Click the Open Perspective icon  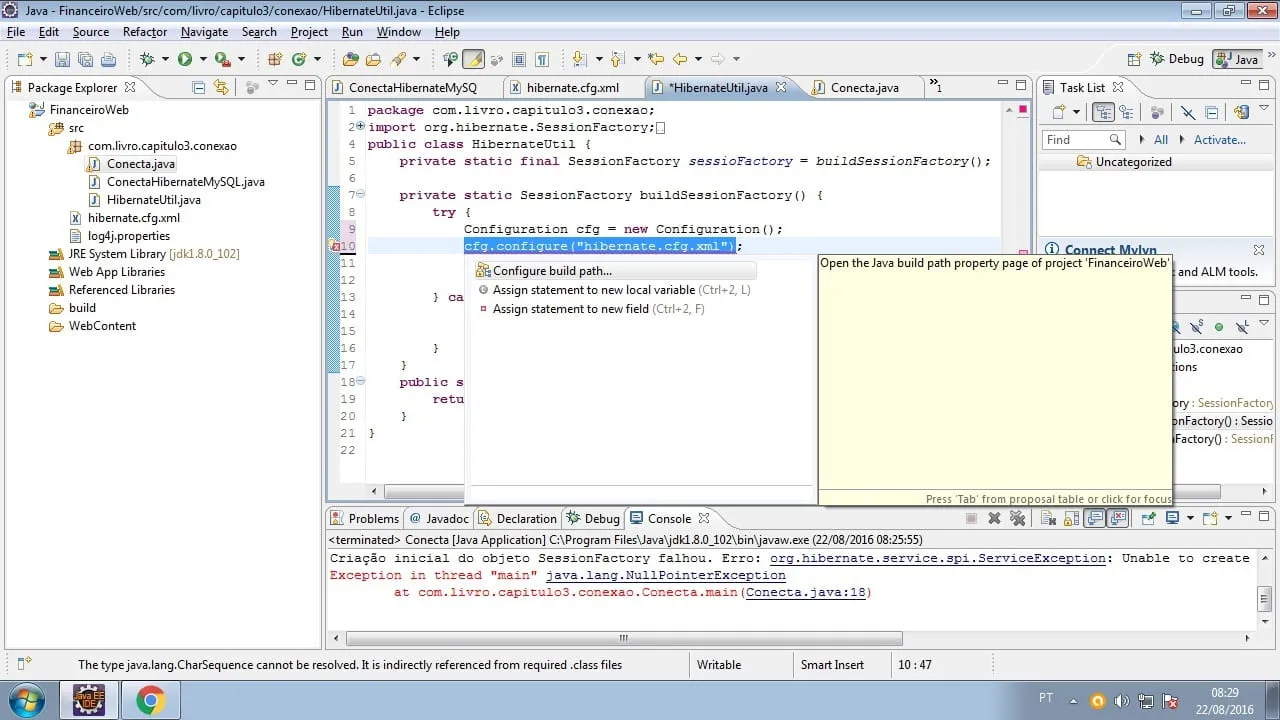click(x=1134, y=59)
